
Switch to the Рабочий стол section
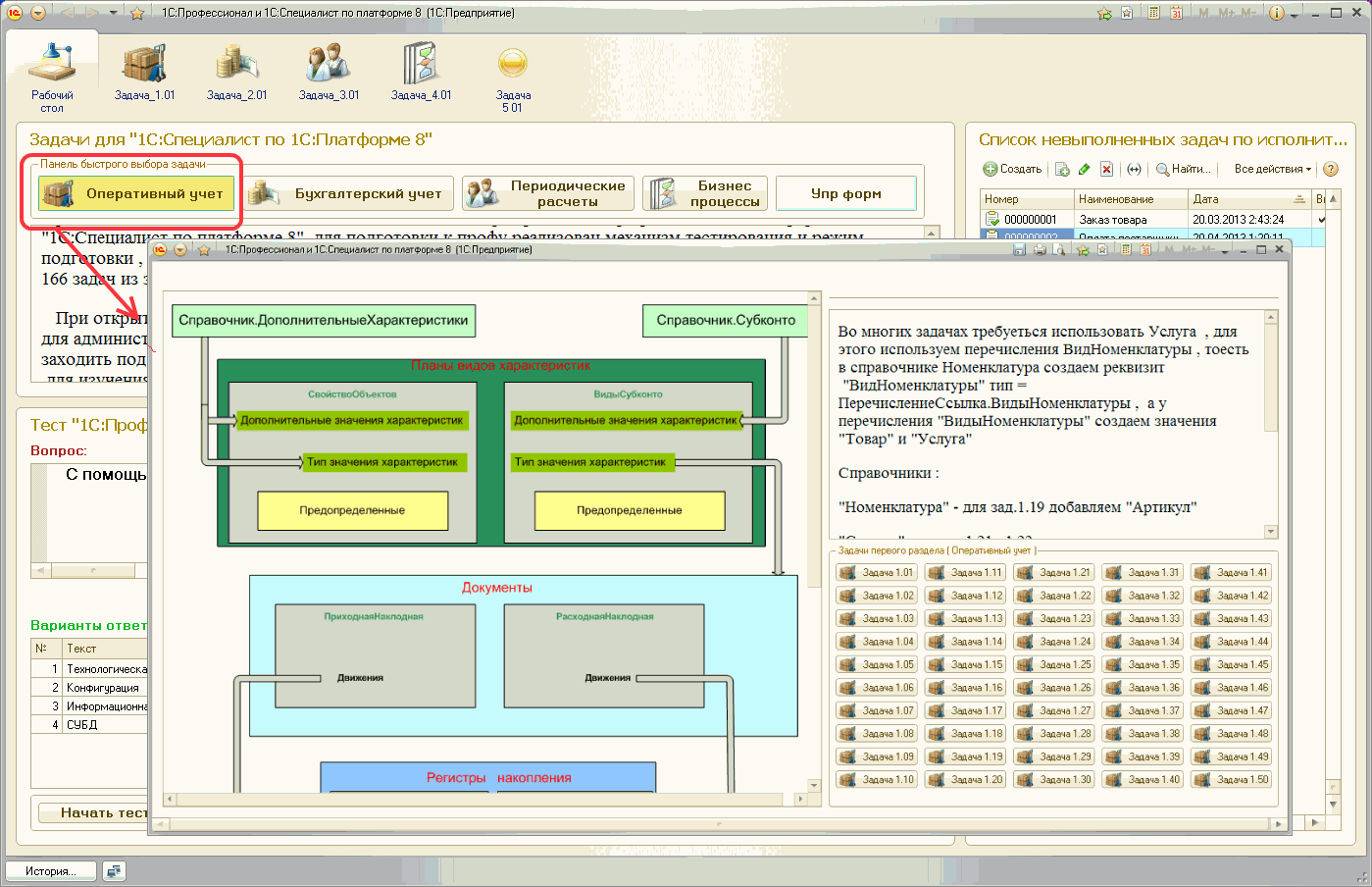click(x=52, y=77)
